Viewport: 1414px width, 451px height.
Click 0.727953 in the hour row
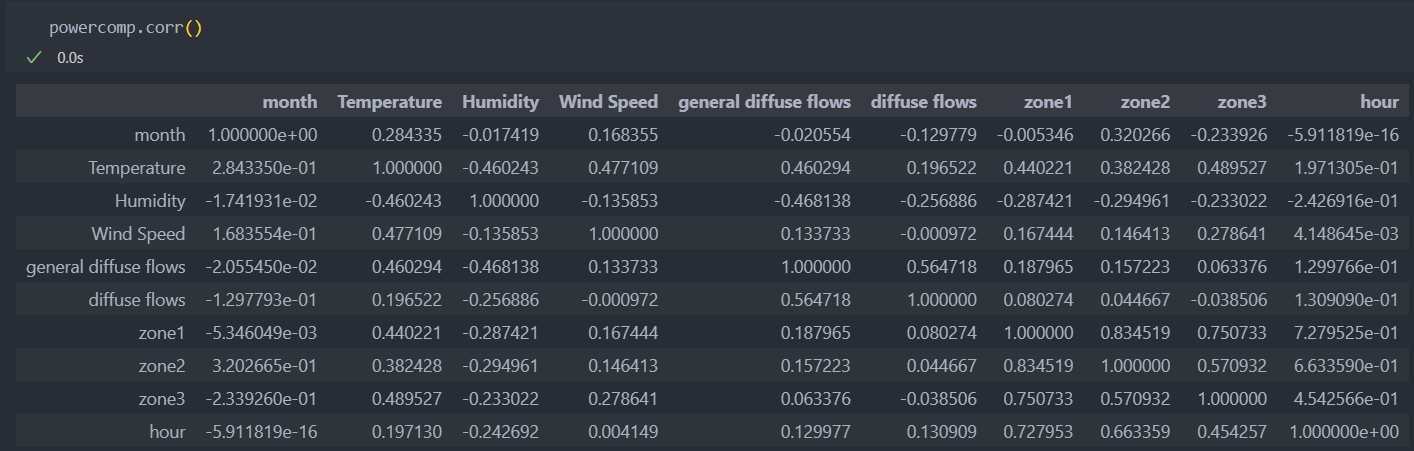(x=1039, y=432)
